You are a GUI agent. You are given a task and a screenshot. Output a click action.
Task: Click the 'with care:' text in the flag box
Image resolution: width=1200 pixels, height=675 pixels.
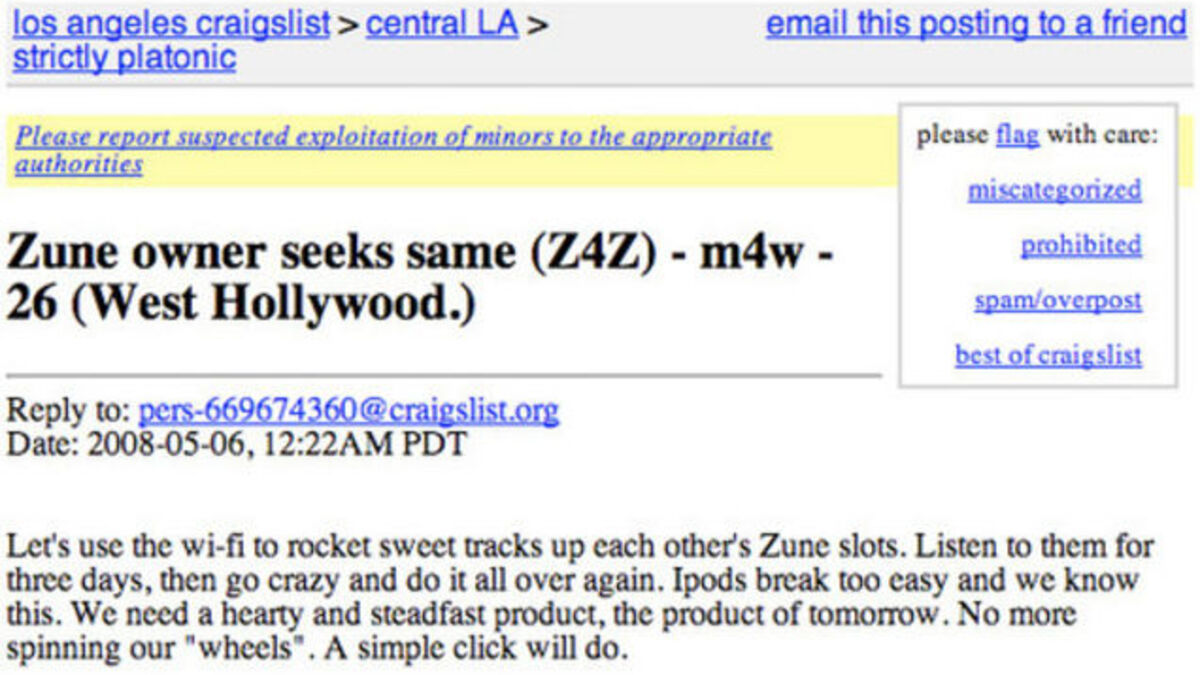tap(1102, 135)
